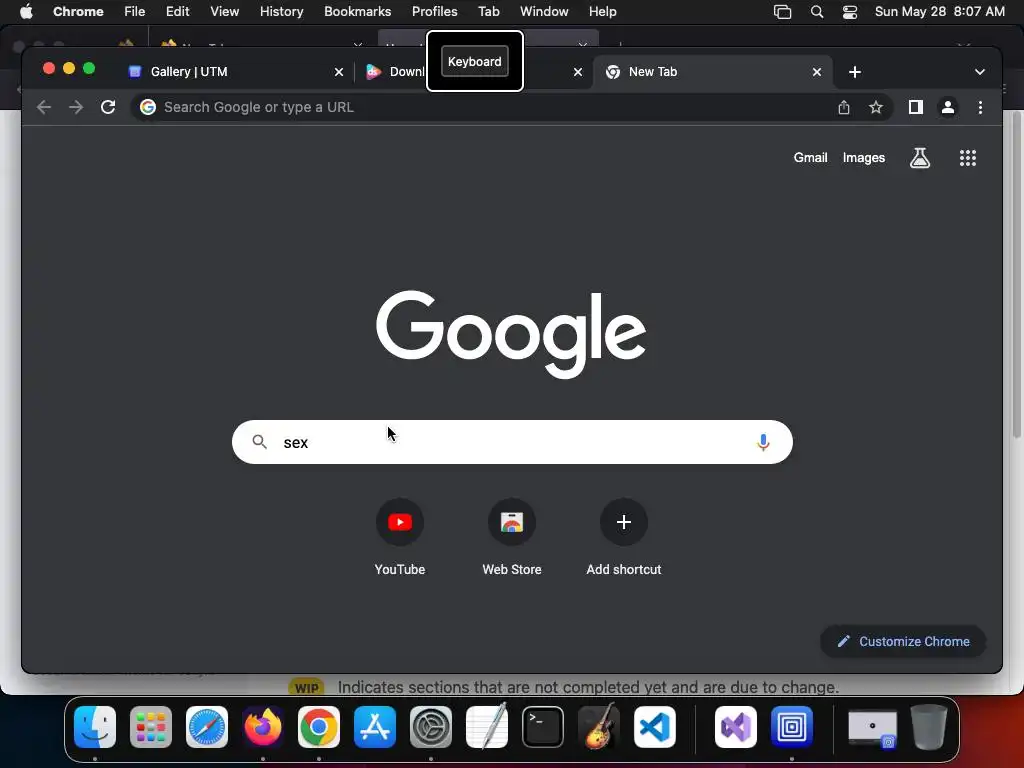Bookmark this tab with the star icon
Image resolution: width=1024 pixels, height=768 pixels.
876,107
